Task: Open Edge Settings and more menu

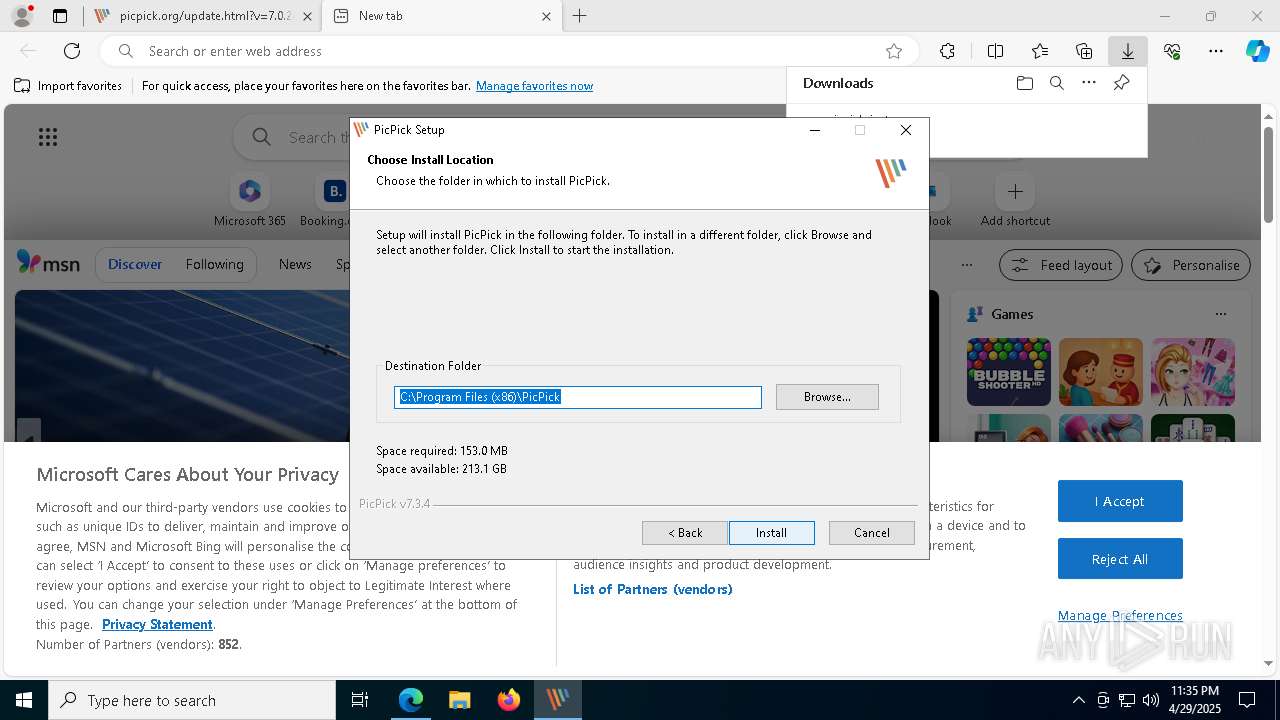Action: coord(1216,51)
